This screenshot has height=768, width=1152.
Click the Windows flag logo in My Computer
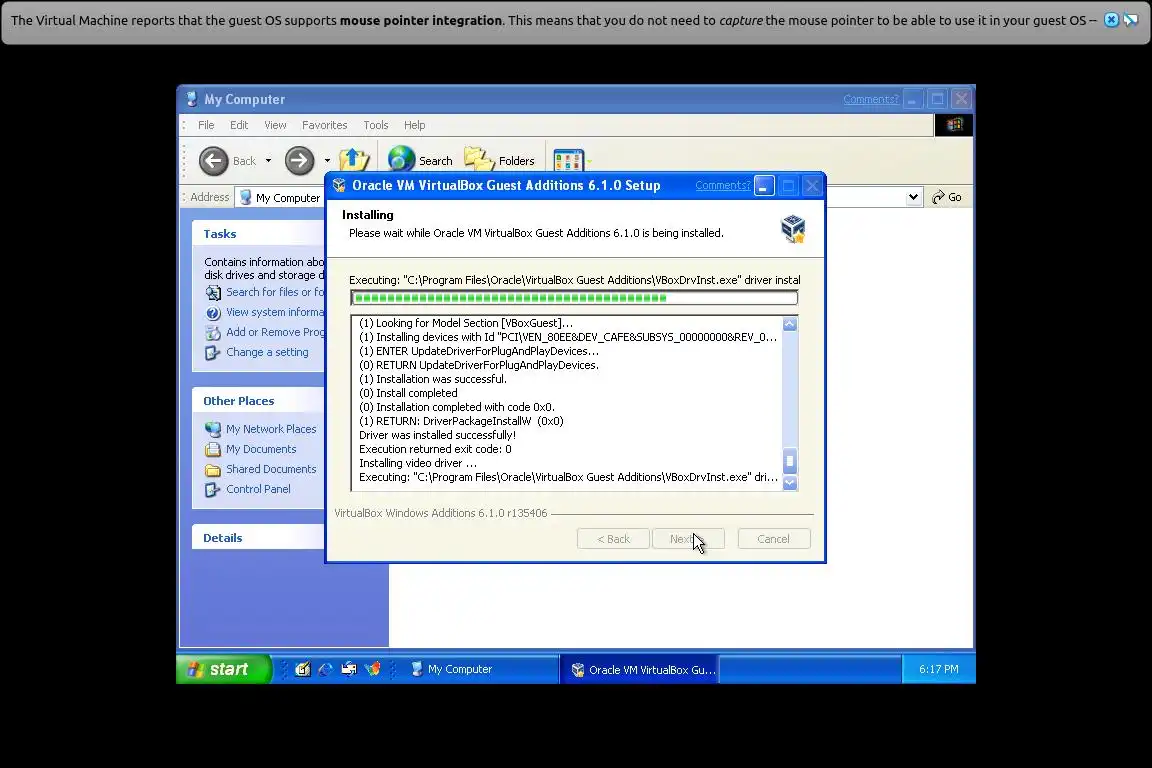(954, 125)
